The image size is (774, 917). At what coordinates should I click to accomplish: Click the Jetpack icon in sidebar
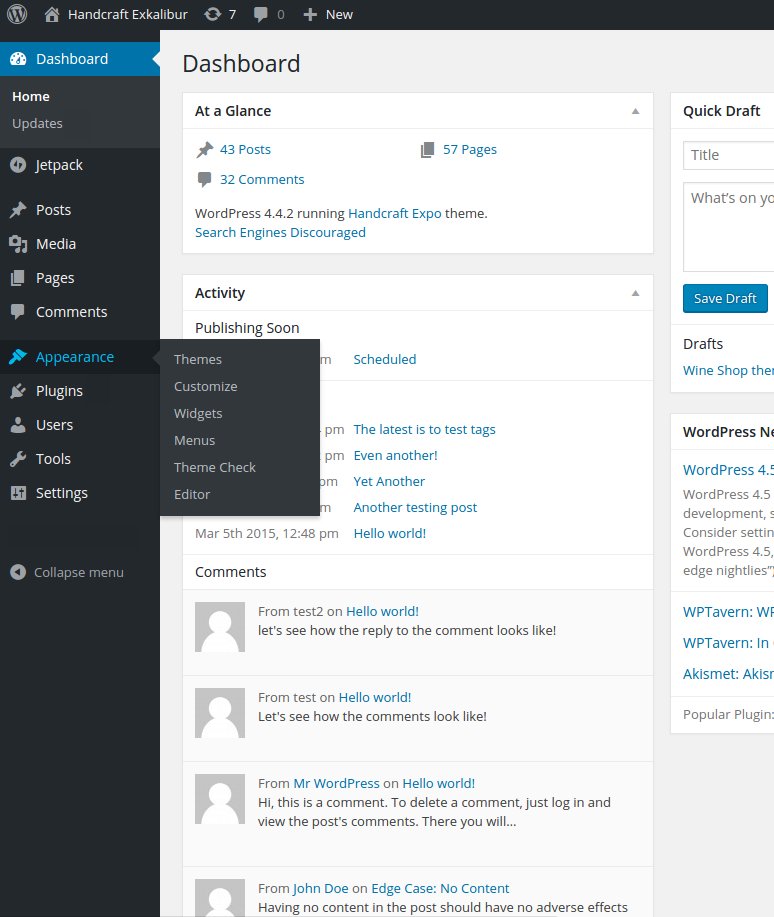tap(18, 165)
